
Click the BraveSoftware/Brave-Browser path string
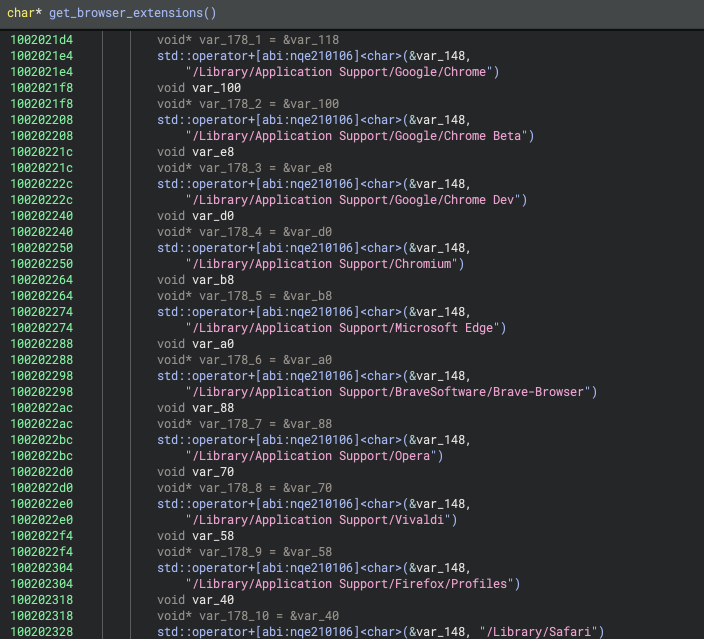388,392
